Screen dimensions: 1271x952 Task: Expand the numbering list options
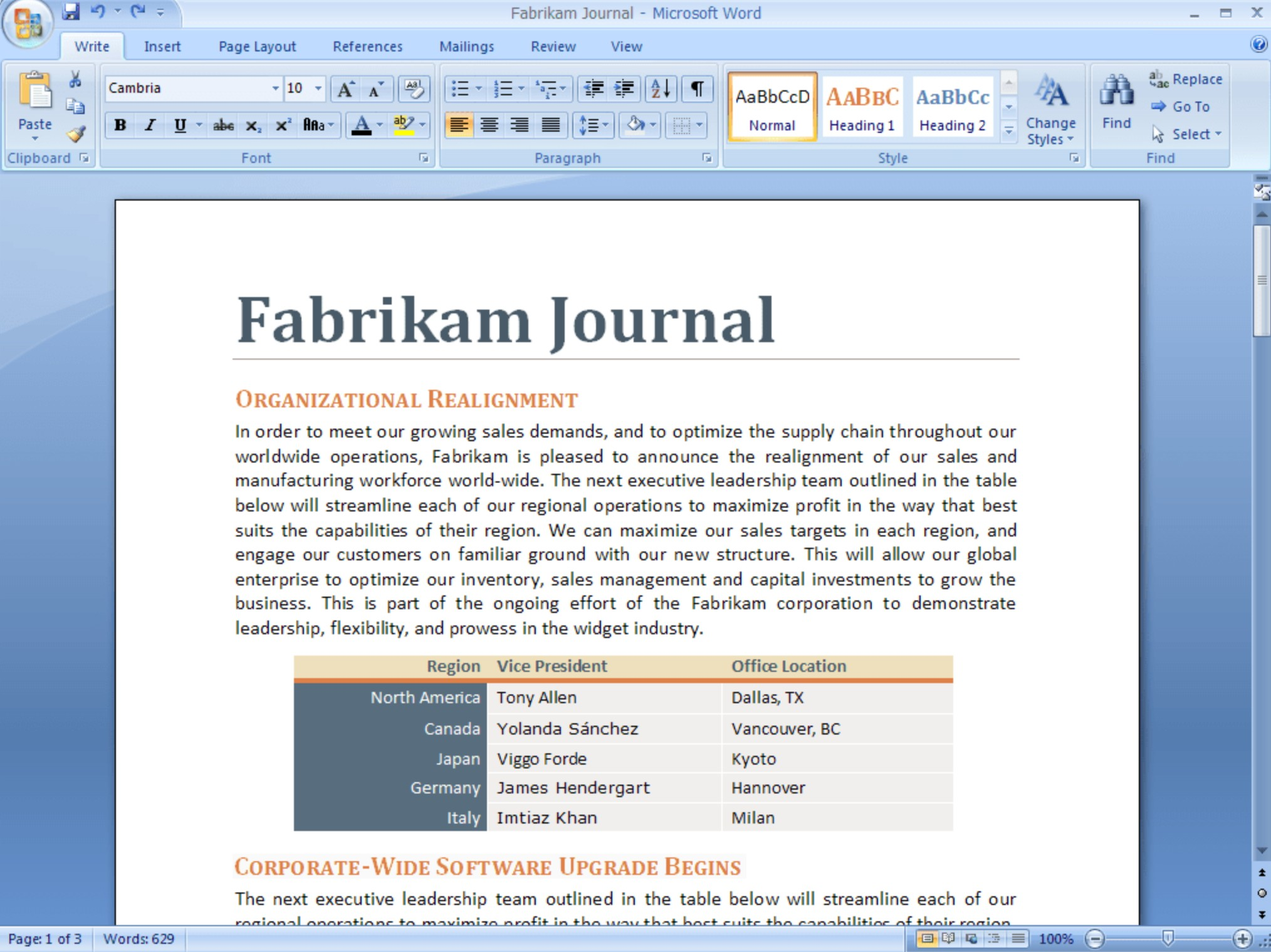[521, 89]
